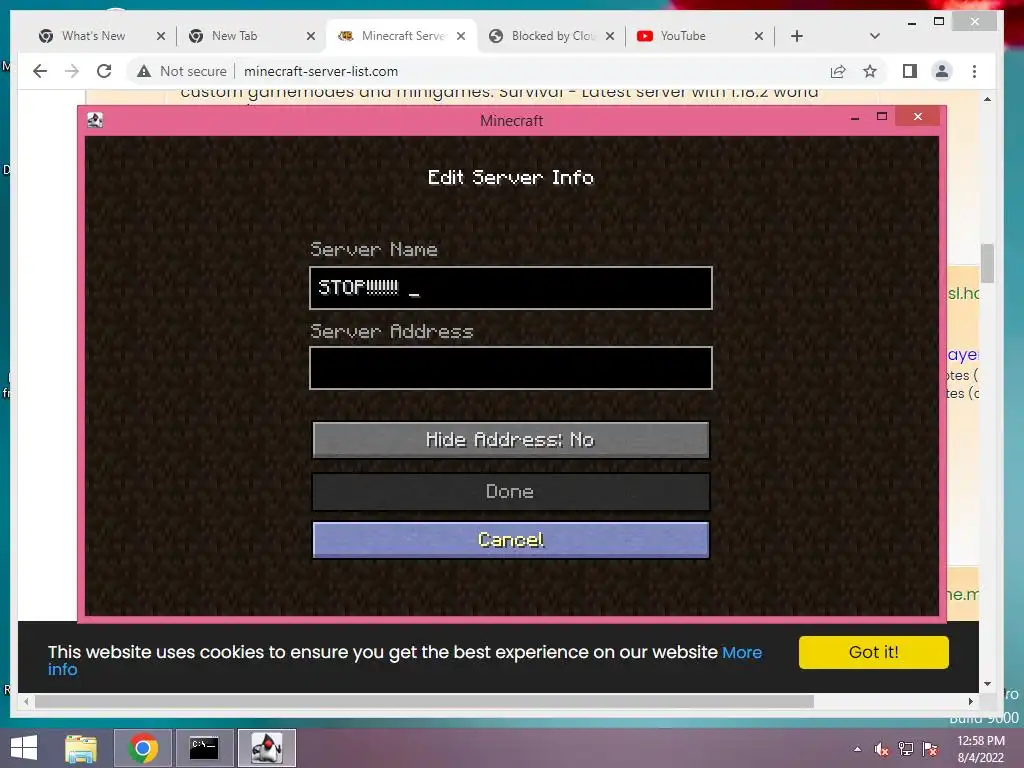Click the Server Name text field
This screenshot has height=768, width=1024.
point(511,287)
